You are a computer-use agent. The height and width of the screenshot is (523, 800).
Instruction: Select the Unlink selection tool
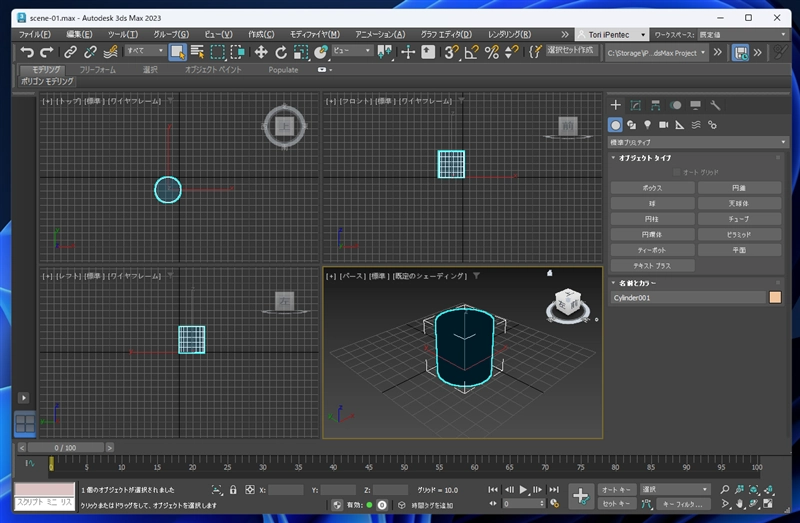pos(90,52)
